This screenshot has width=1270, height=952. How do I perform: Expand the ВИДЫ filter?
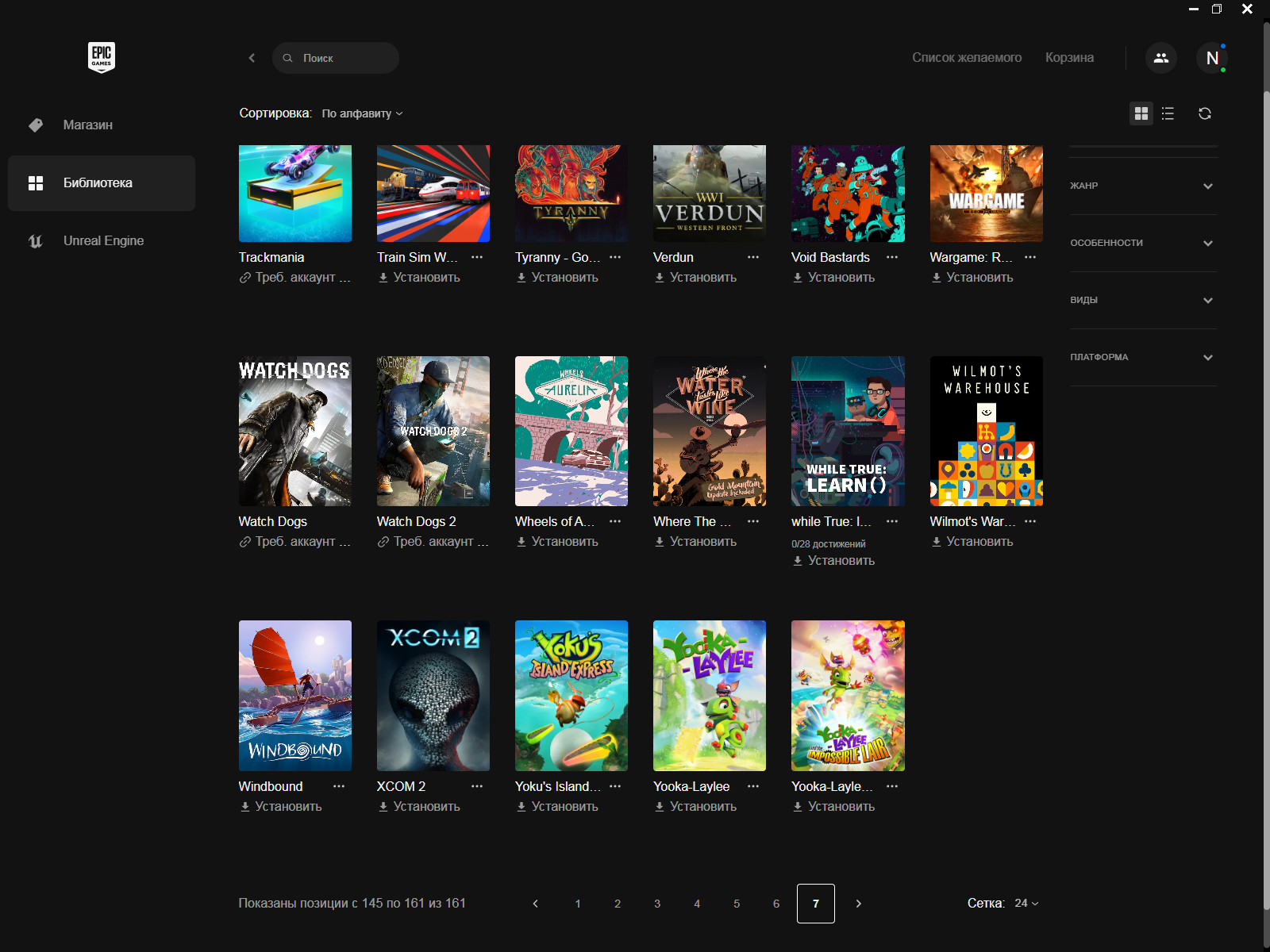[1143, 300]
